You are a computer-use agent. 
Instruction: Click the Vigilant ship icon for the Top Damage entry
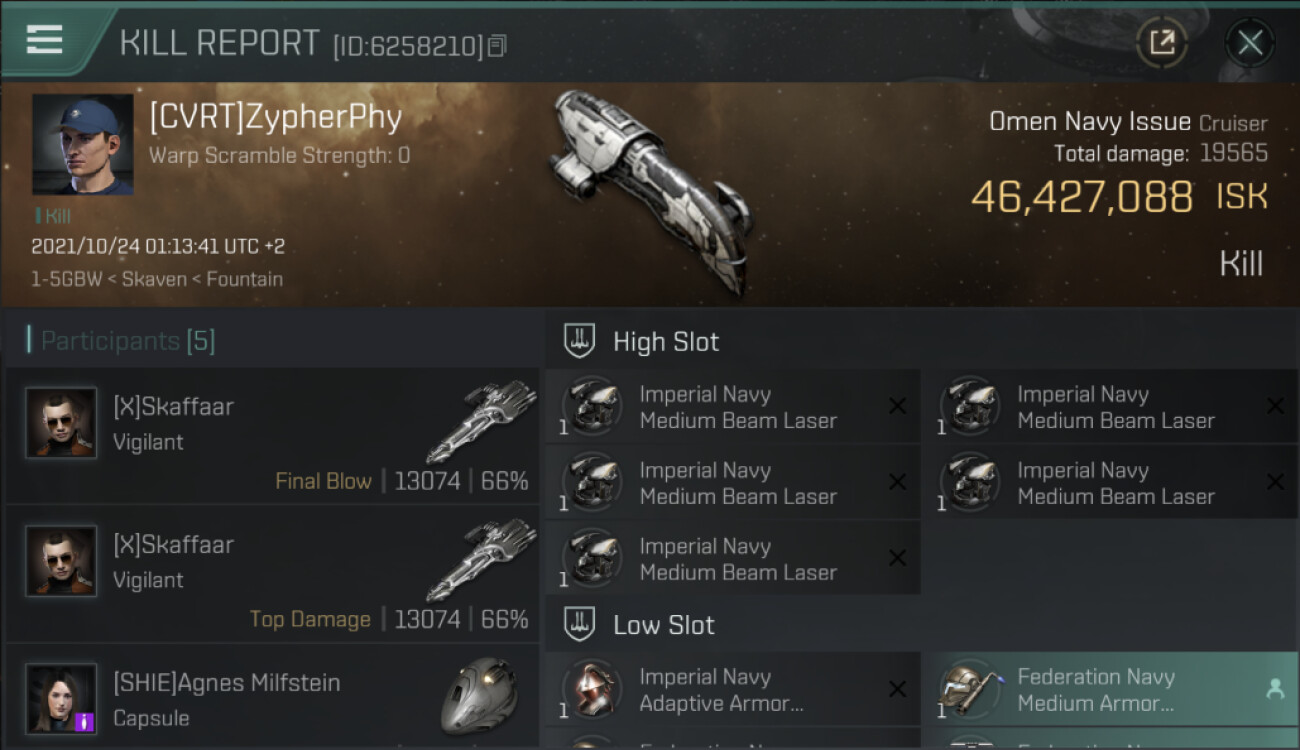click(x=482, y=558)
